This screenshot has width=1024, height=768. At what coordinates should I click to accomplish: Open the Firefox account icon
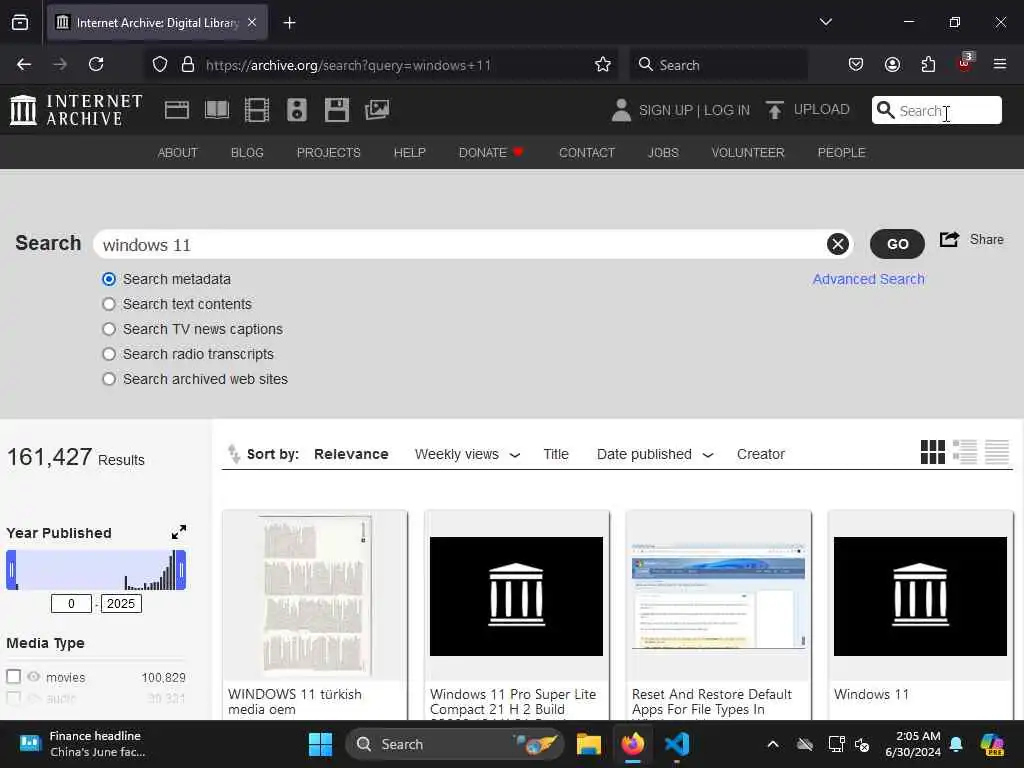(x=892, y=64)
